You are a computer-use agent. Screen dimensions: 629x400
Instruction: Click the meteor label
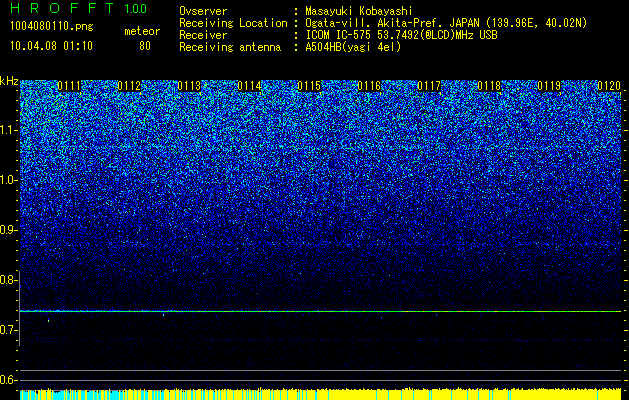142,31
